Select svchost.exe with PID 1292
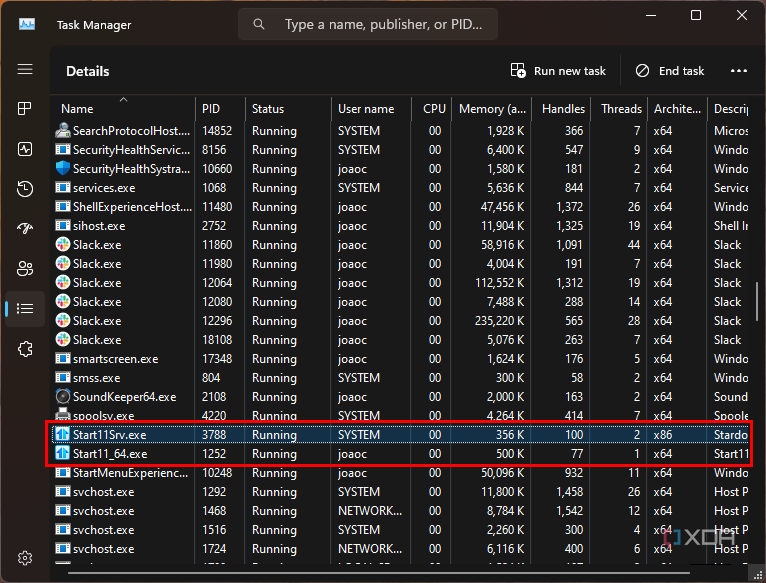The height and width of the screenshot is (583, 766). tap(104, 492)
